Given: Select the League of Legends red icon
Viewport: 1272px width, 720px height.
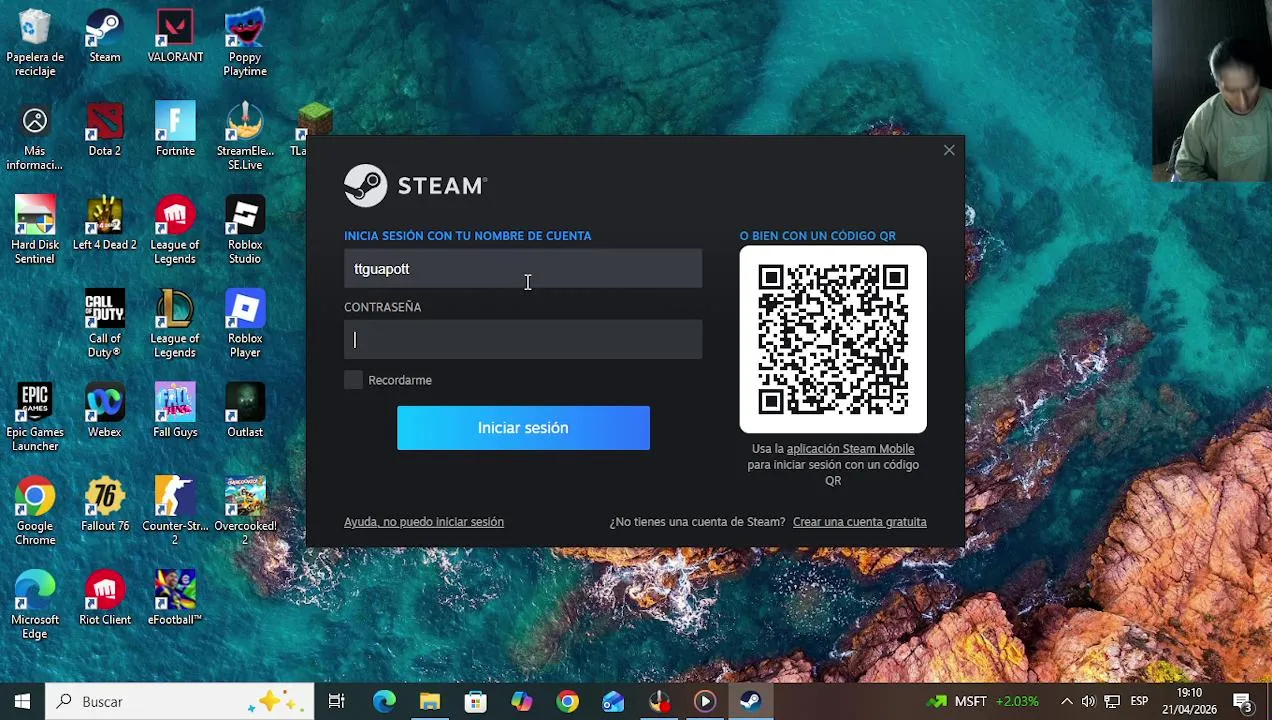Looking at the screenshot, I should pyautogui.click(x=175, y=231).
